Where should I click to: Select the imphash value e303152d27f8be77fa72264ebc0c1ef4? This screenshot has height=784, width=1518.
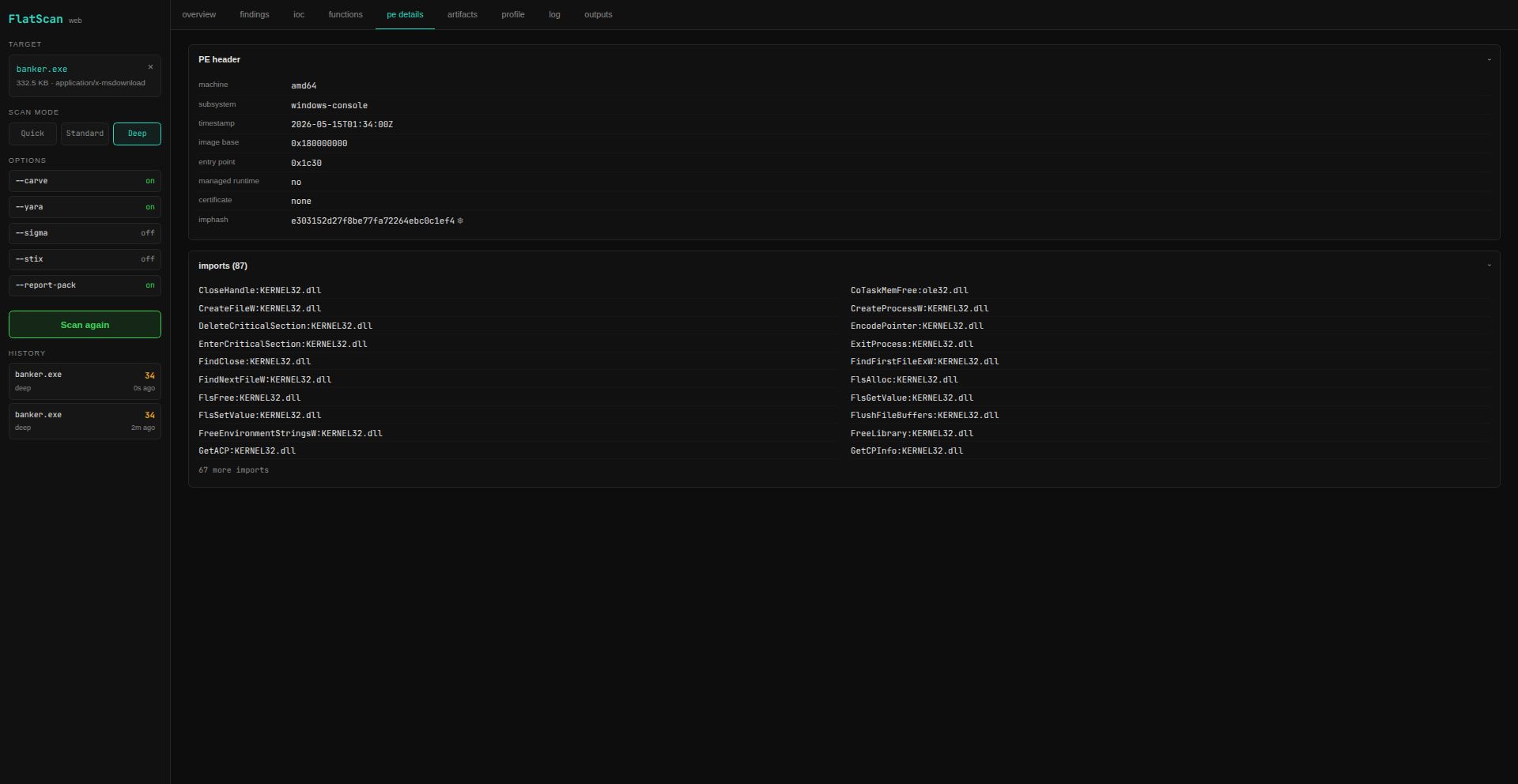[372, 221]
